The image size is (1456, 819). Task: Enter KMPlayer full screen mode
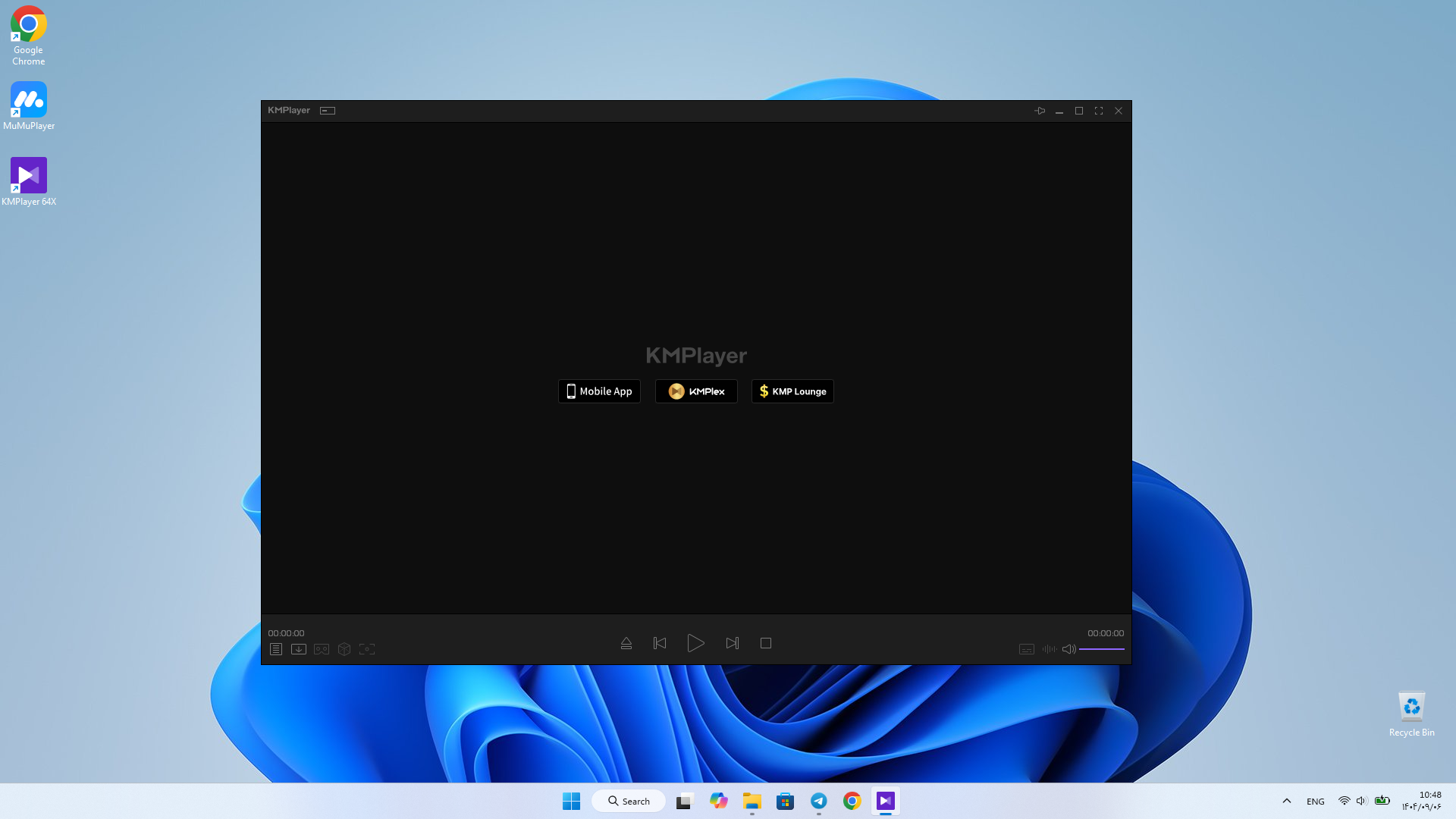click(1099, 111)
